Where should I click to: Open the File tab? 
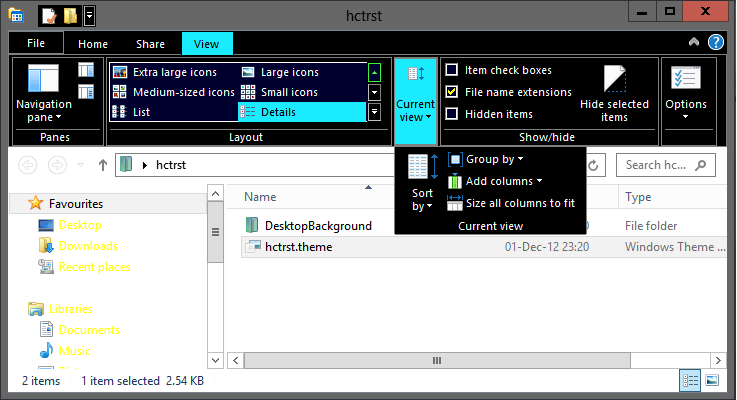click(35, 43)
